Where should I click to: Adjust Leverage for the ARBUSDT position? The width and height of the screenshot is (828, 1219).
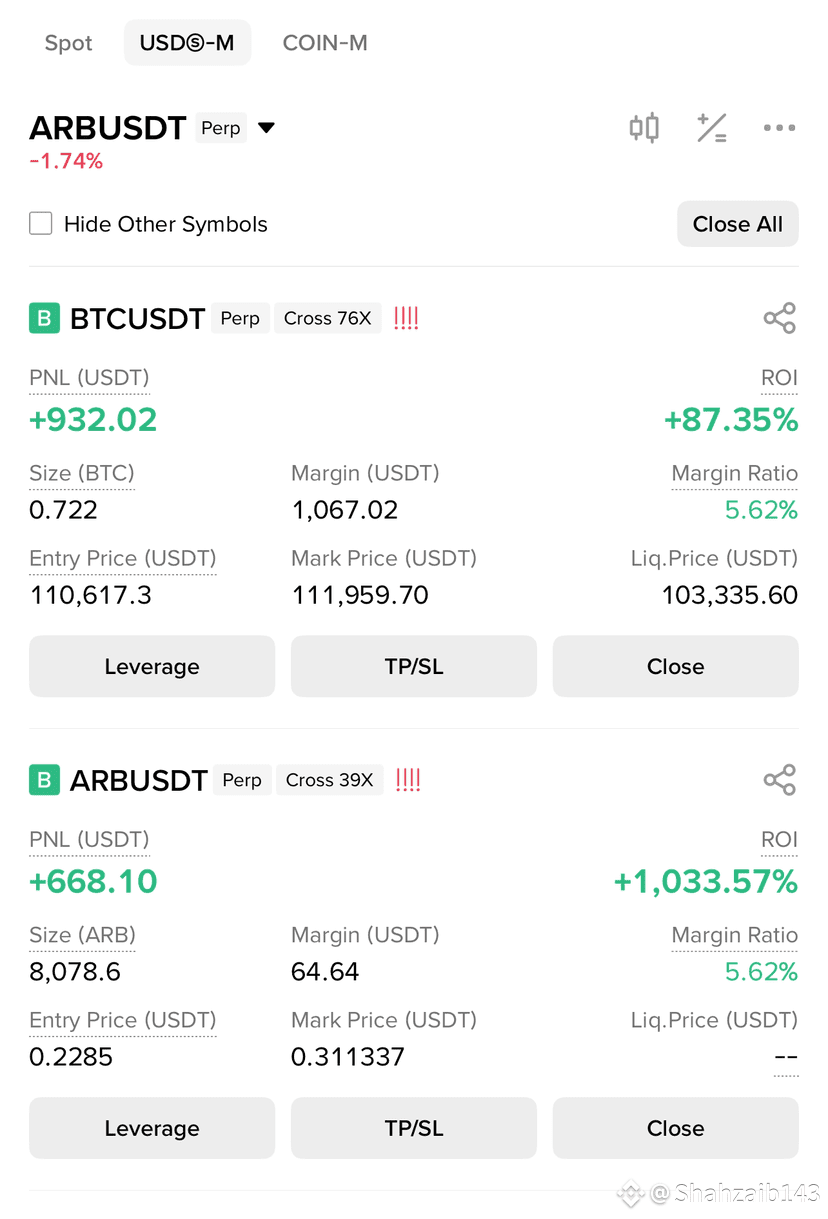point(152,1128)
